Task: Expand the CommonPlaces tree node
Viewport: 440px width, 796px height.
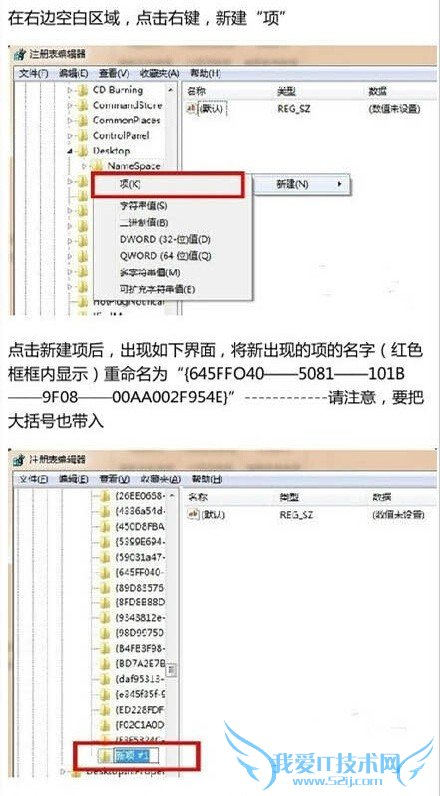Action: [71, 121]
